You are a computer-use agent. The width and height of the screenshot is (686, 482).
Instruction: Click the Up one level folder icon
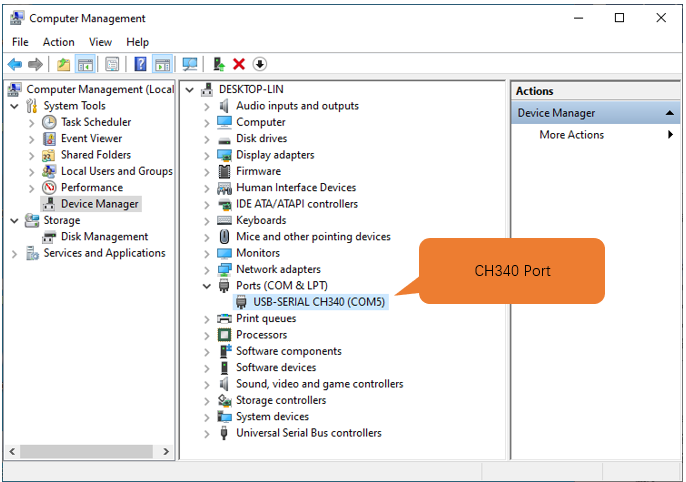click(x=63, y=65)
